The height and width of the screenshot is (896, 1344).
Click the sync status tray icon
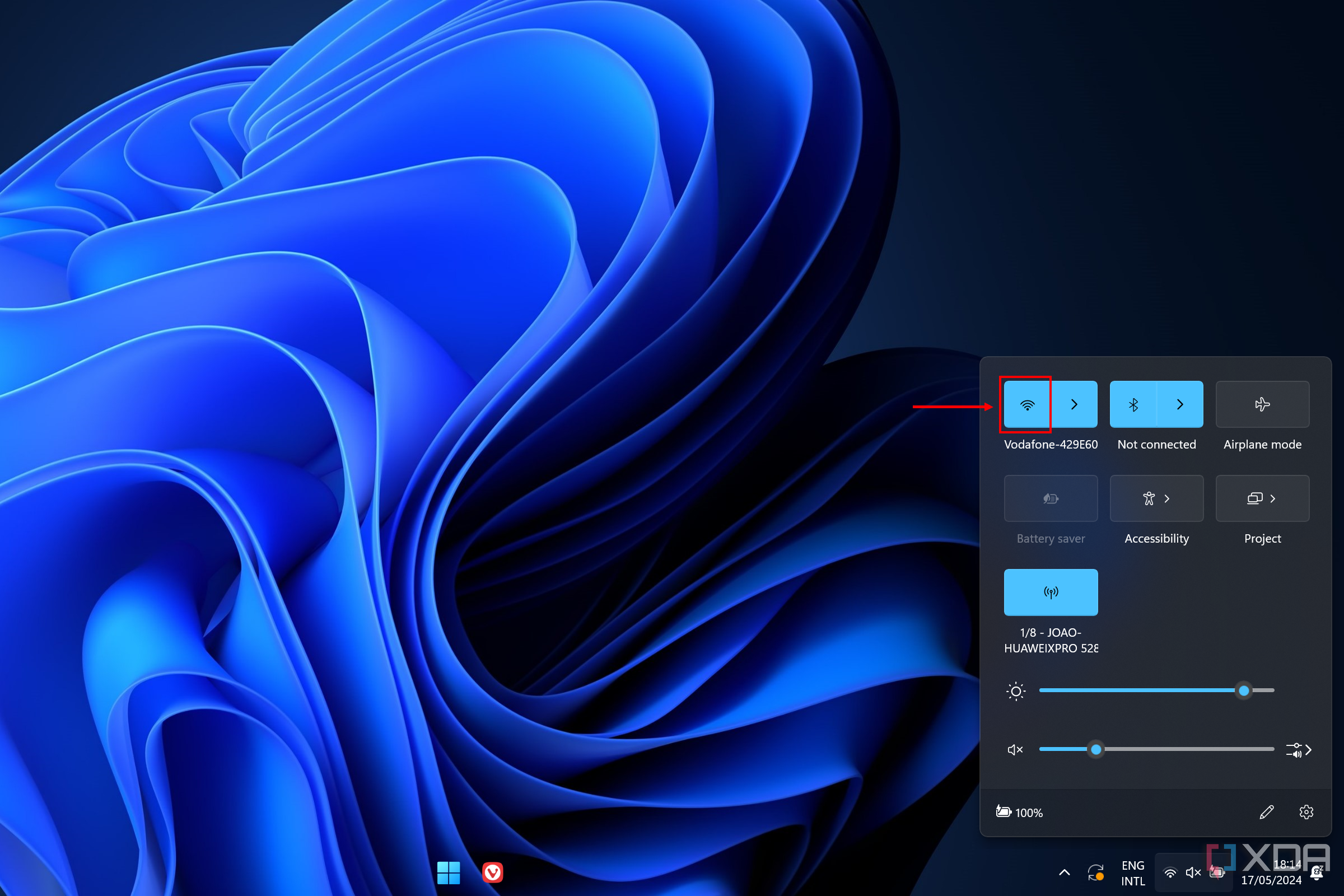tap(1095, 872)
